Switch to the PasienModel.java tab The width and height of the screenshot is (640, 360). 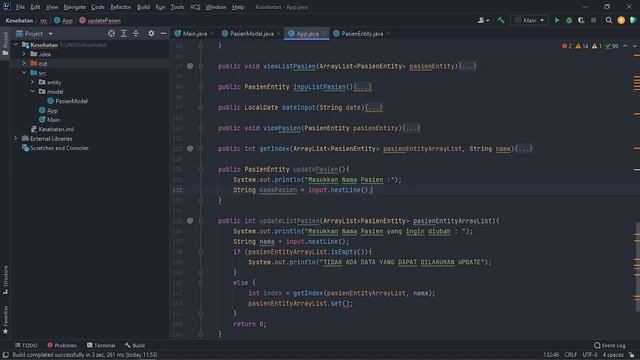click(x=251, y=33)
